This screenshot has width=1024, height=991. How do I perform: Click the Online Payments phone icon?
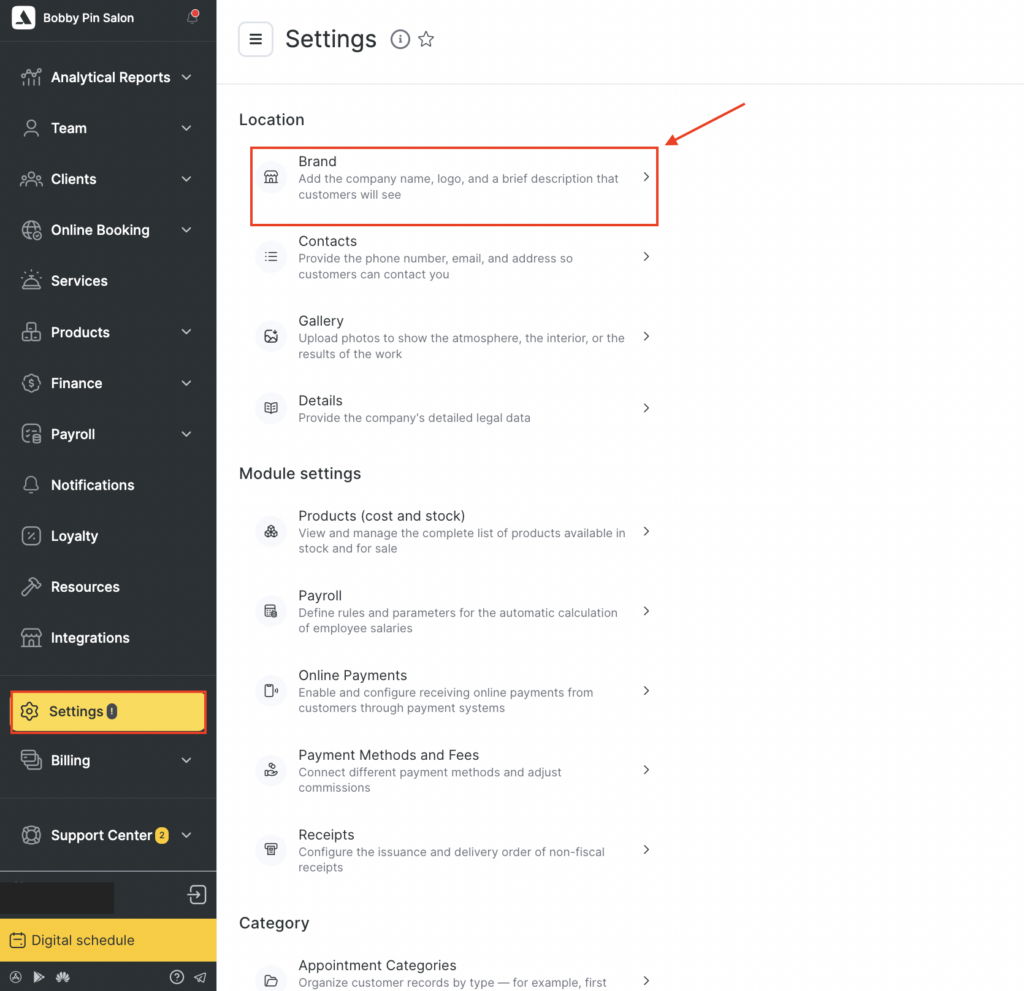click(x=271, y=691)
